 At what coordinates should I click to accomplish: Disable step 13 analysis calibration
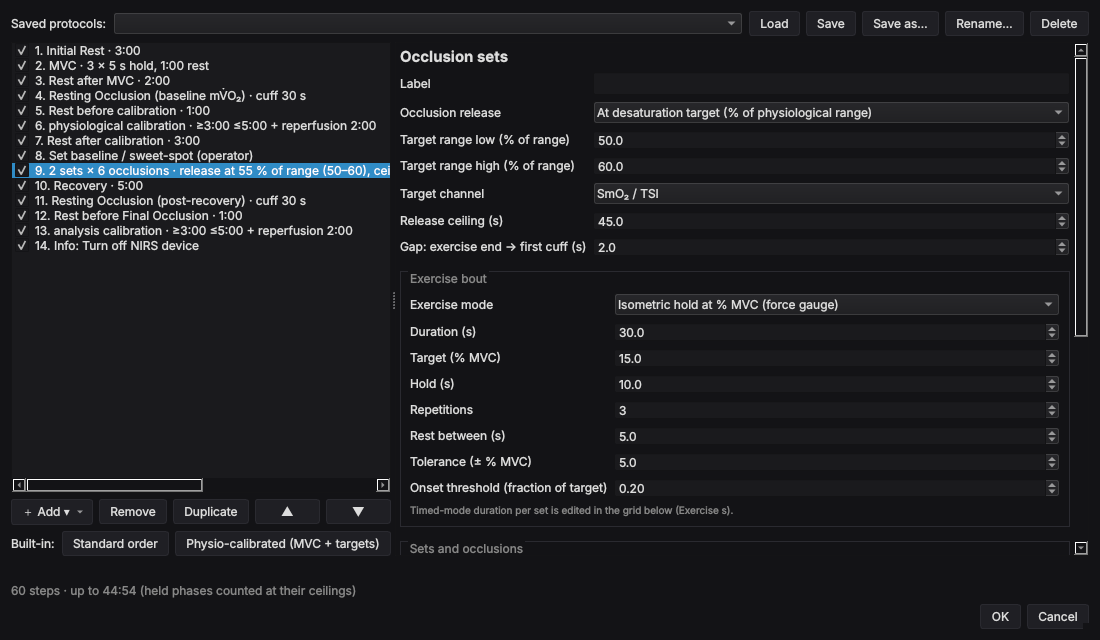(x=22, y=231)
